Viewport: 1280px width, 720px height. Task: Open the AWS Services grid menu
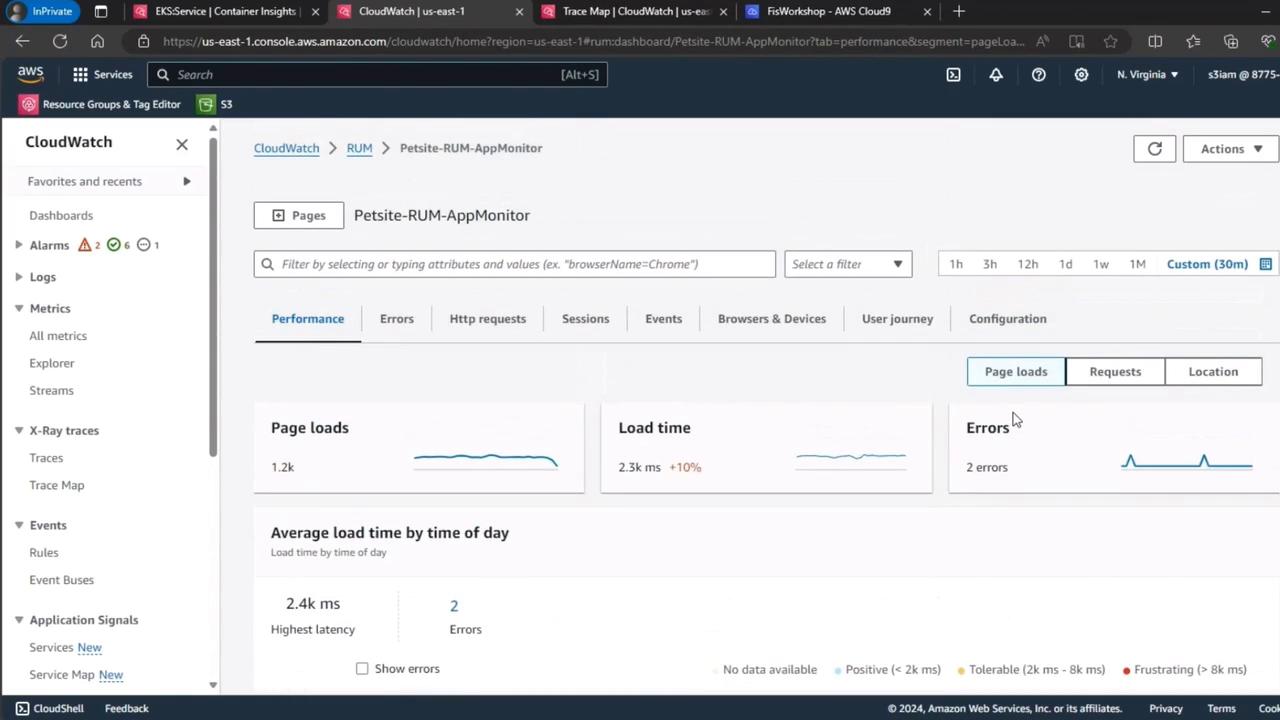tap(102, 75)
